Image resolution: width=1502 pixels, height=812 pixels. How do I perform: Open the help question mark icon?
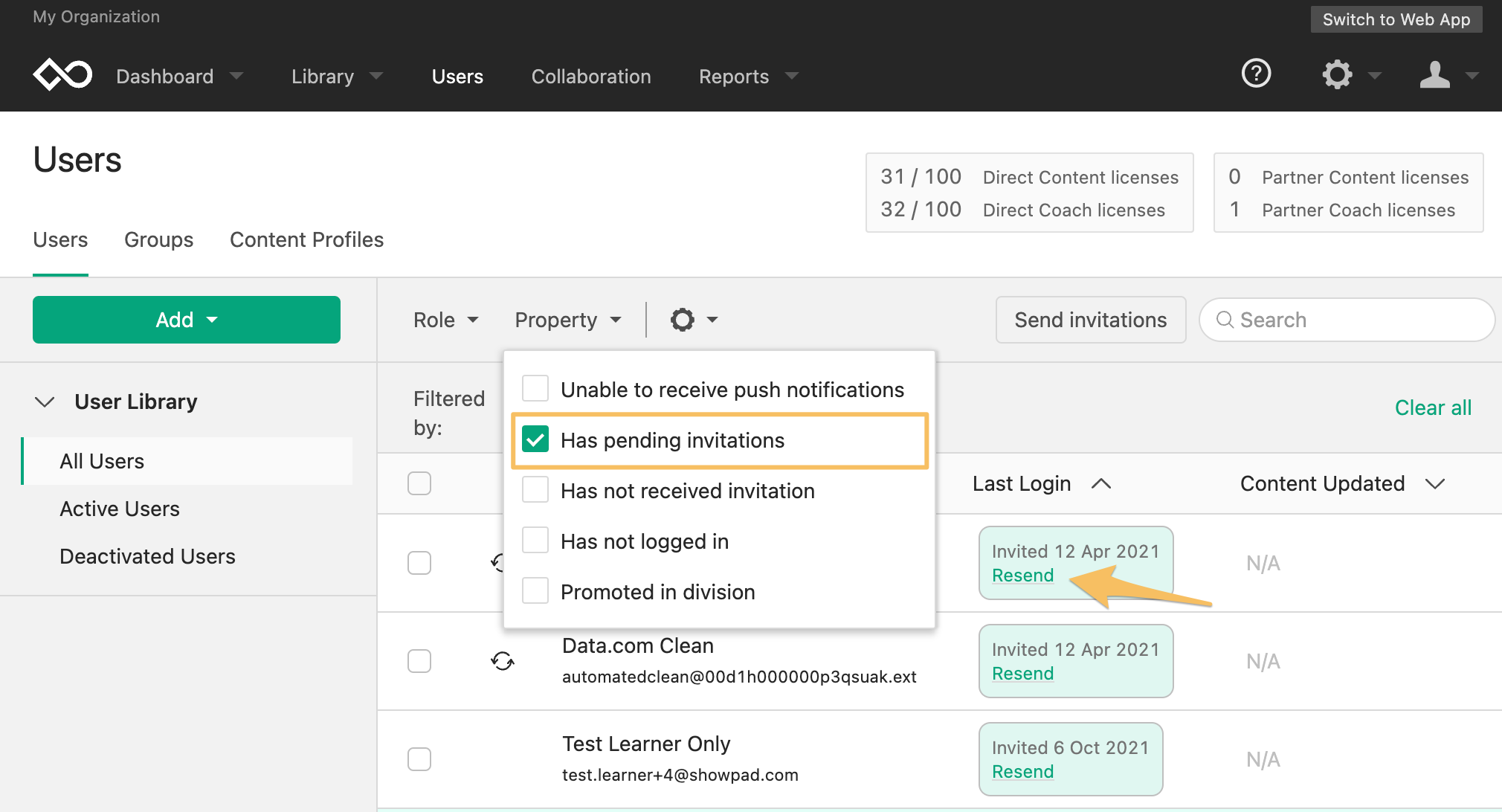pyautogui.click(x=1256, y=74)
